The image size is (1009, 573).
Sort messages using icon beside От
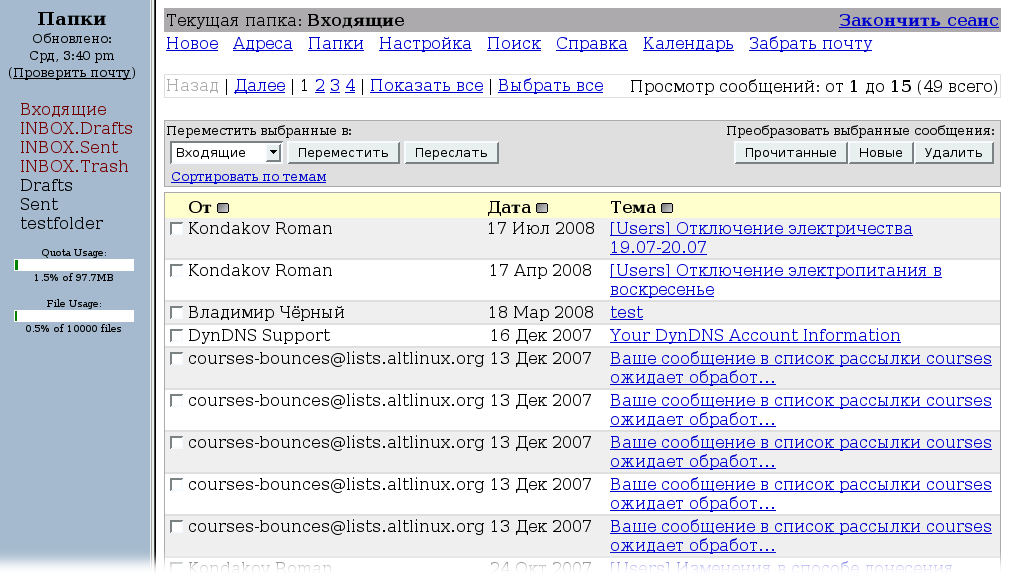(223, 208)
